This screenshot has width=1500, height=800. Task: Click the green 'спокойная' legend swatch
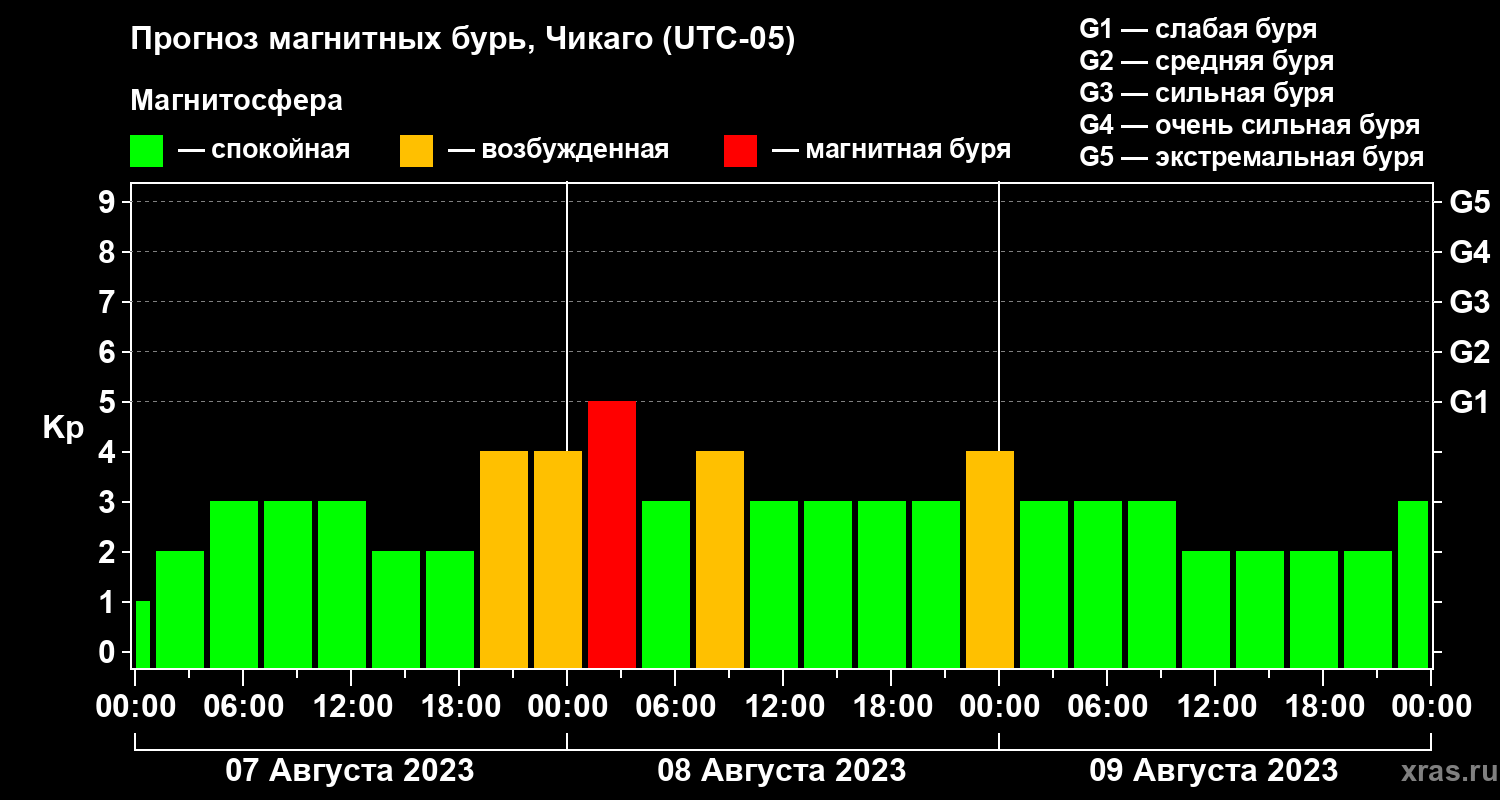(x=146, y=150)
